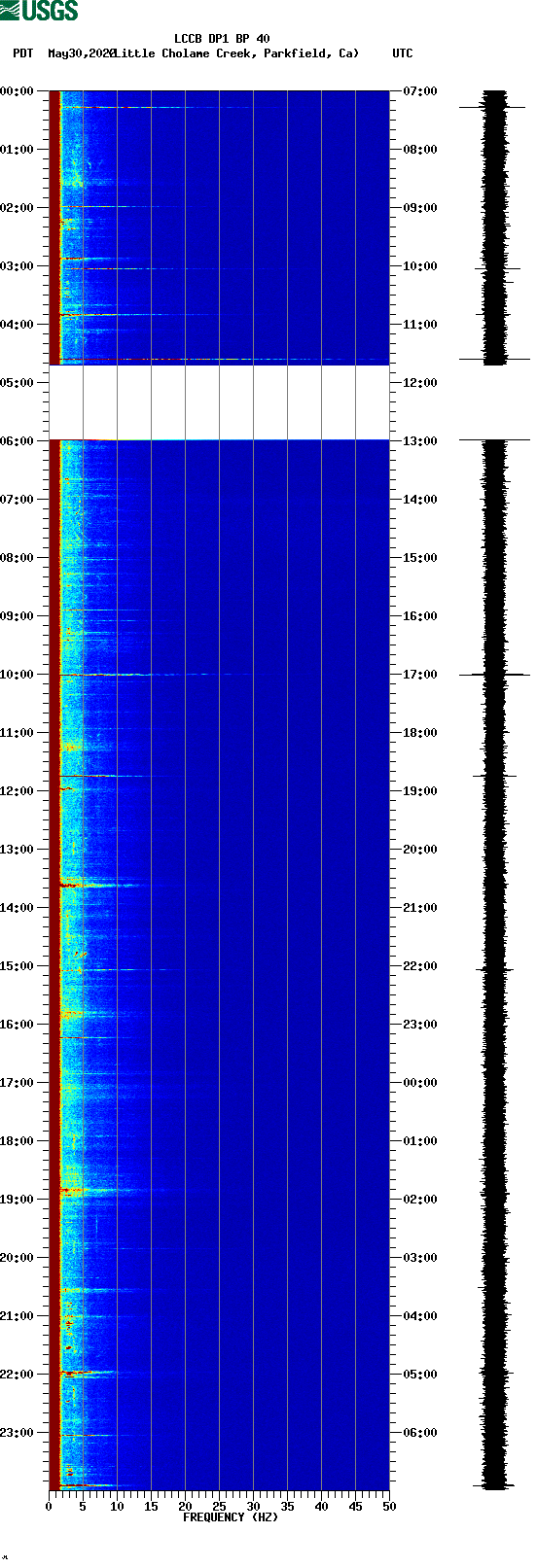Click the 16:00 label on the PDT axis
This screenshot has height=1568, width=537.
(x=18, y=1025)
